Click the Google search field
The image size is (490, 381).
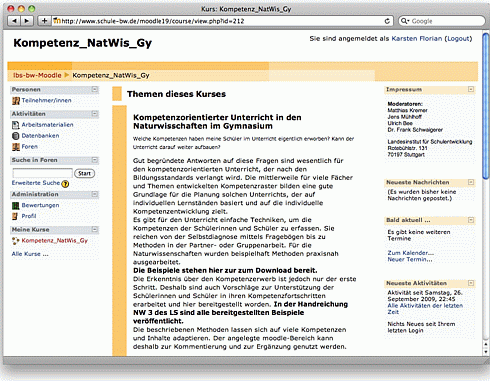click(442, 21)
